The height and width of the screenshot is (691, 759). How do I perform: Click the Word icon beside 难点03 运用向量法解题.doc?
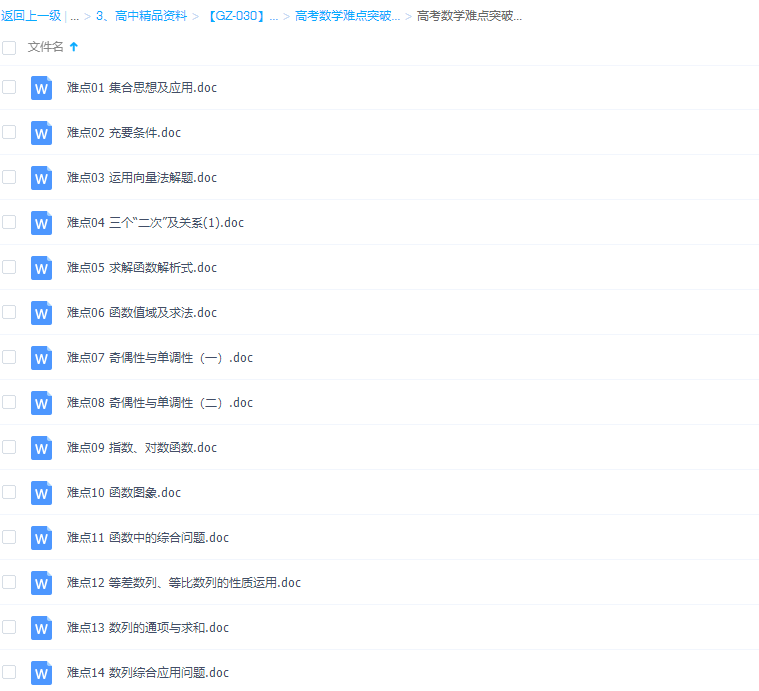(x=41, y=178)
